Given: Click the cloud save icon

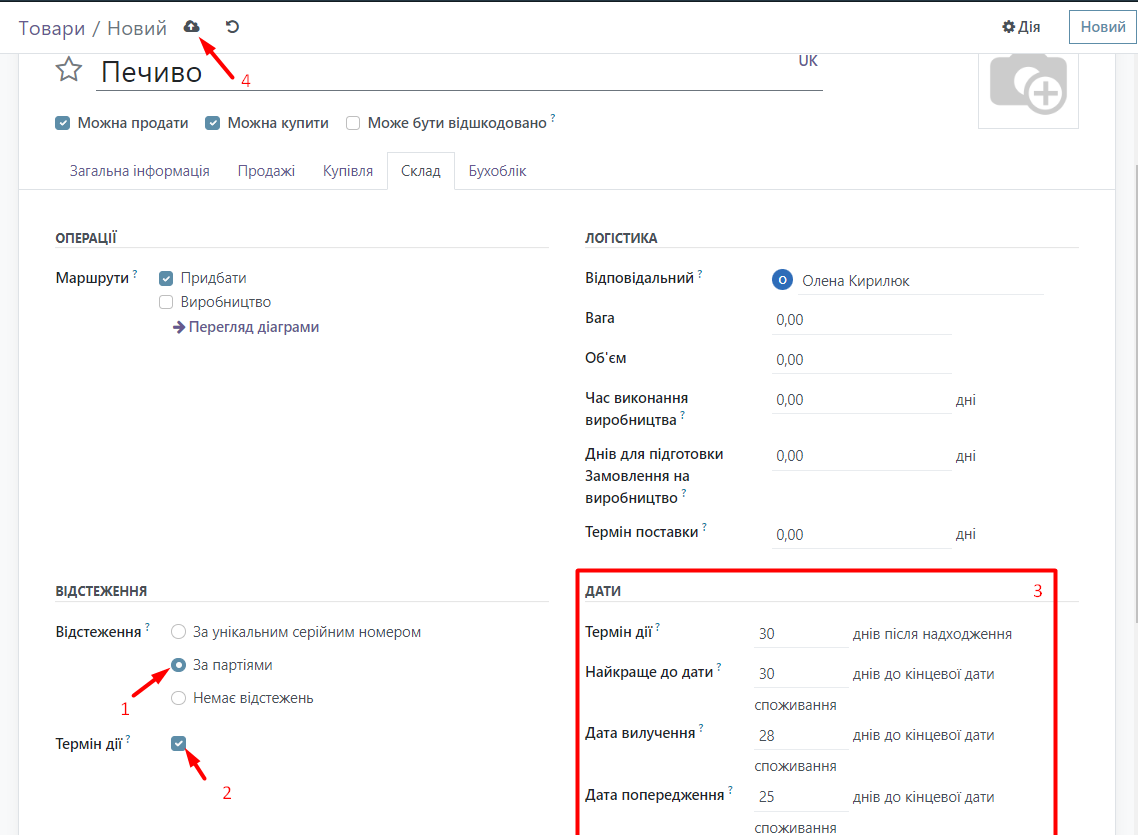Looking at the screenshot, I should click(x=192, y=27).
